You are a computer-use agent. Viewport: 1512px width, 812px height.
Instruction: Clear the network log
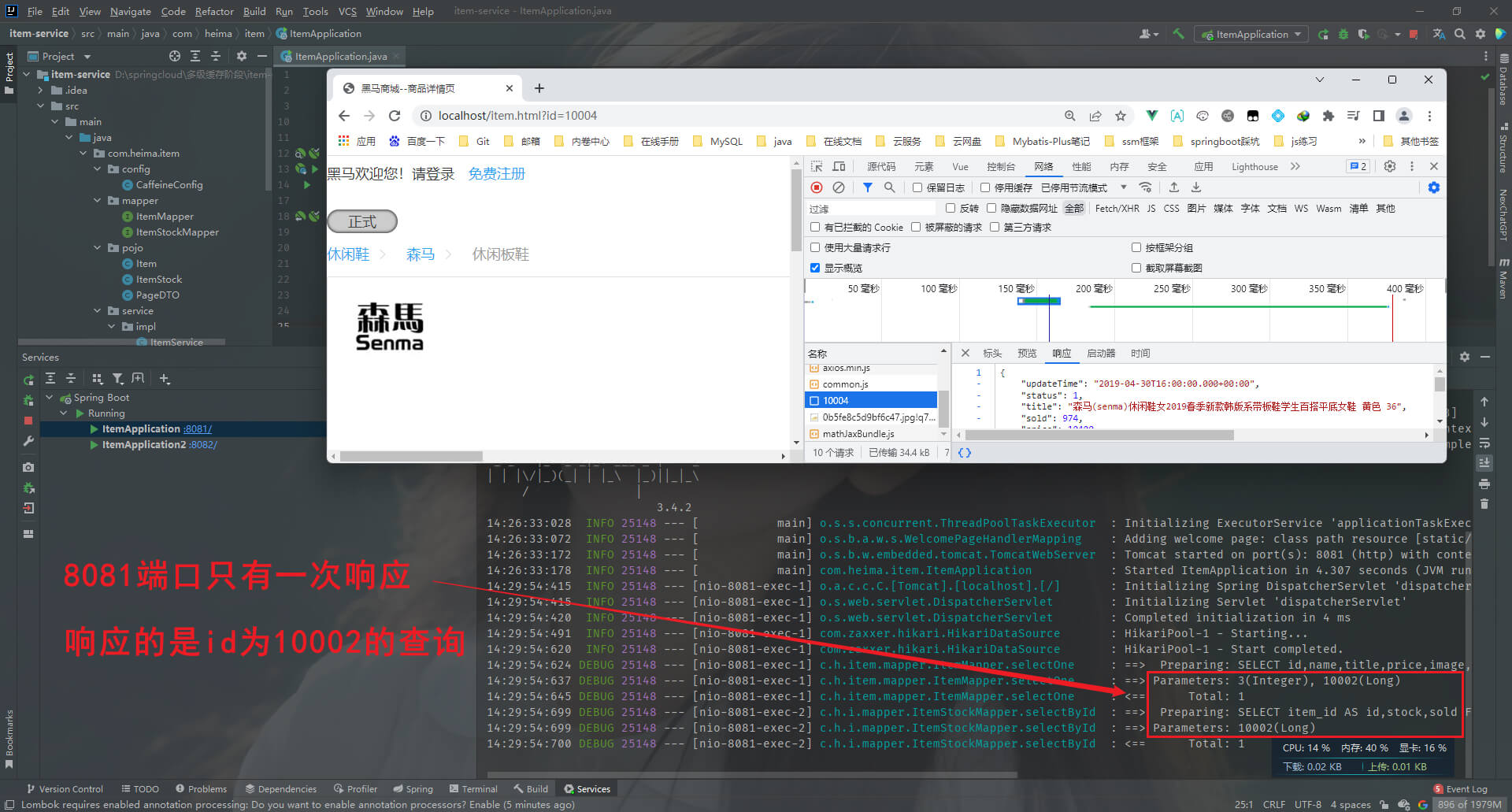[x=839, y=187]
